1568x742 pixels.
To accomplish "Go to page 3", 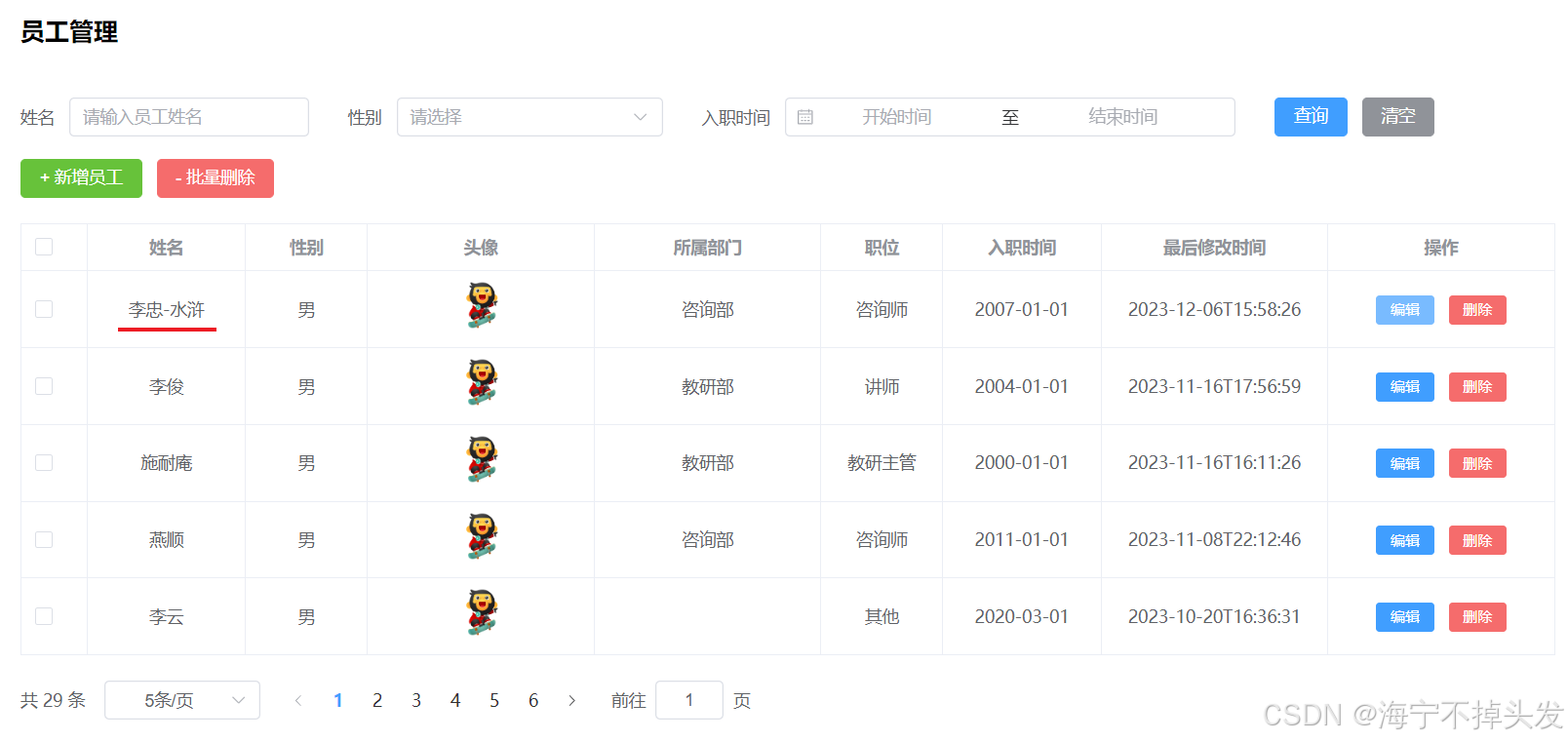I will [416, 700].
